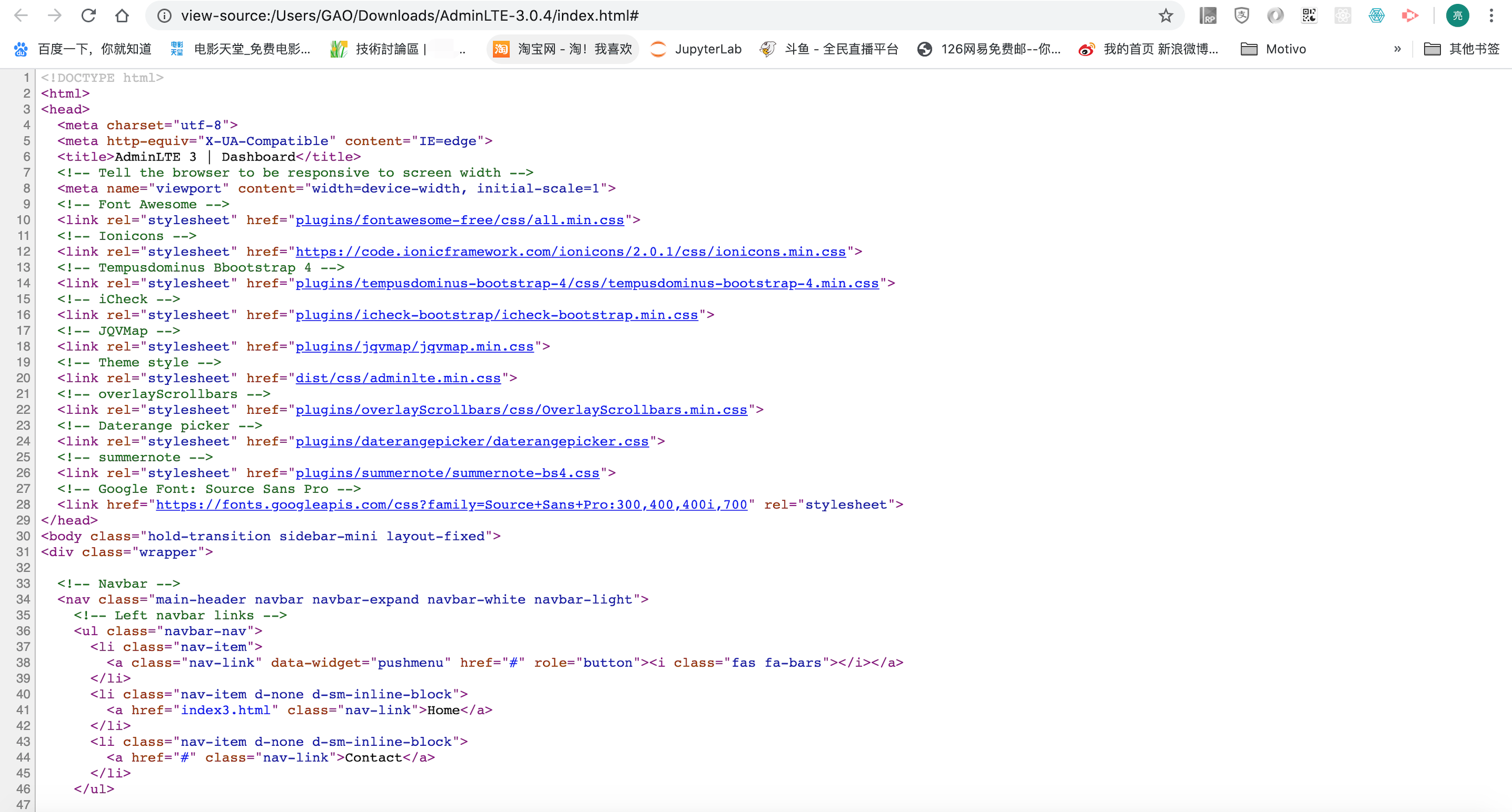The width and height of the screenshot is (1512, 812).
Task: Open the Motivo bookmarks folder
Action: pos(1274,49)
